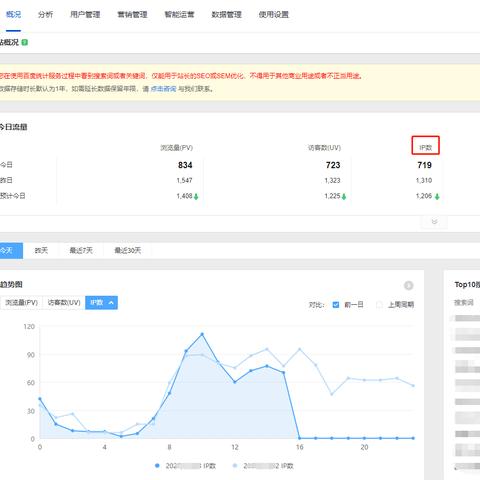The image size is (480, 480).
Task: Select today's PV value 834
Action: point(185,165)
